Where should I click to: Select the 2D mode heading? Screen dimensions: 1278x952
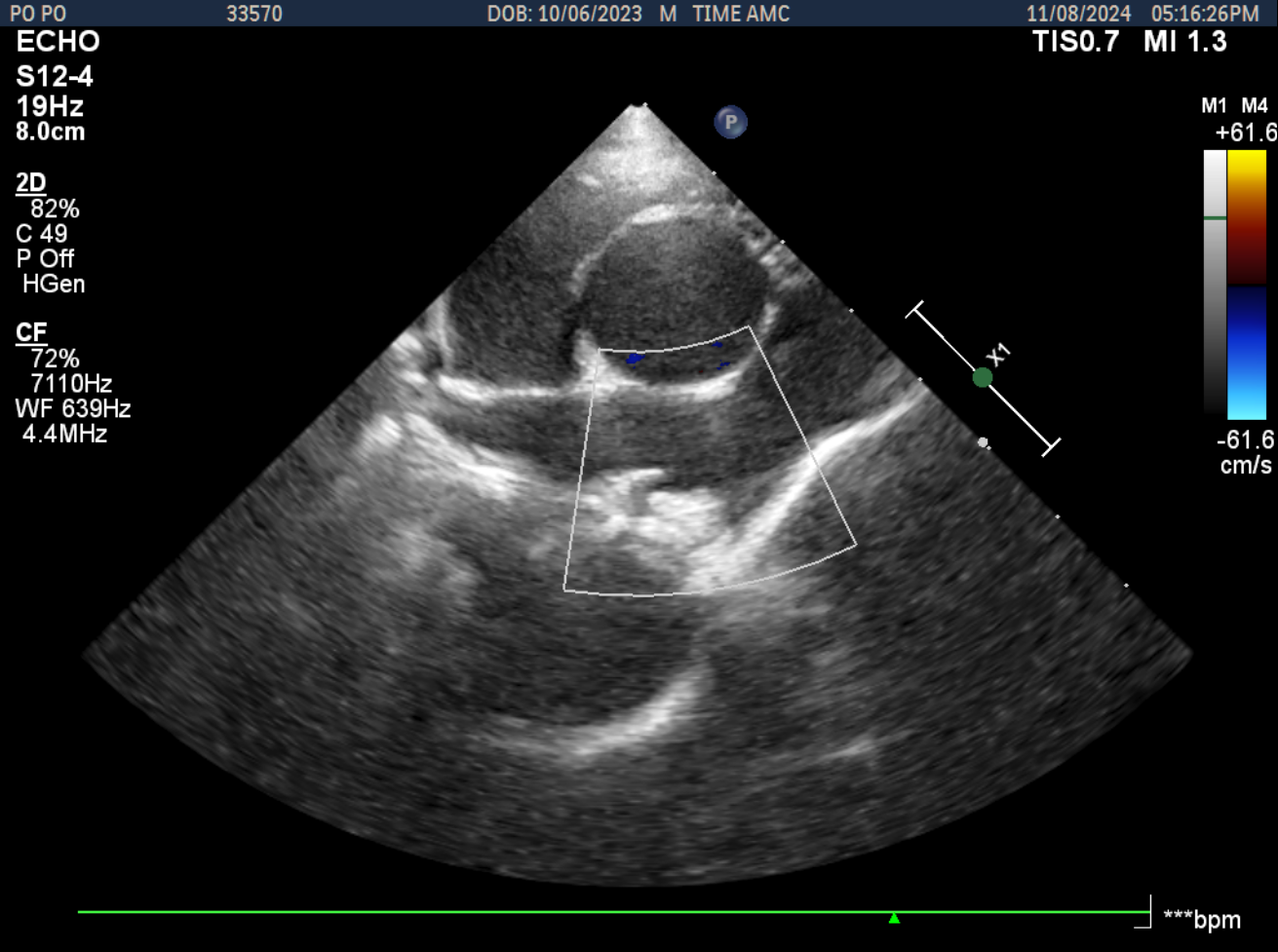point(31,182)
